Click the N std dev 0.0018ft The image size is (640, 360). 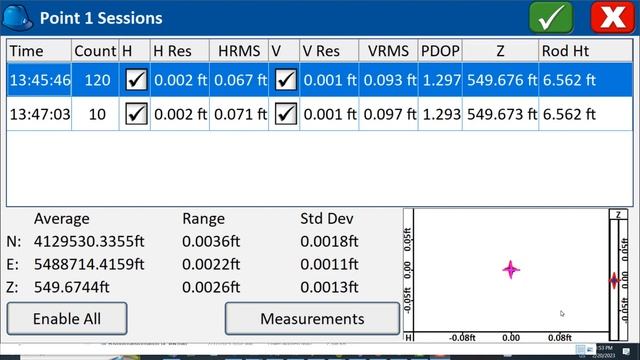click(x=329, y=242)
